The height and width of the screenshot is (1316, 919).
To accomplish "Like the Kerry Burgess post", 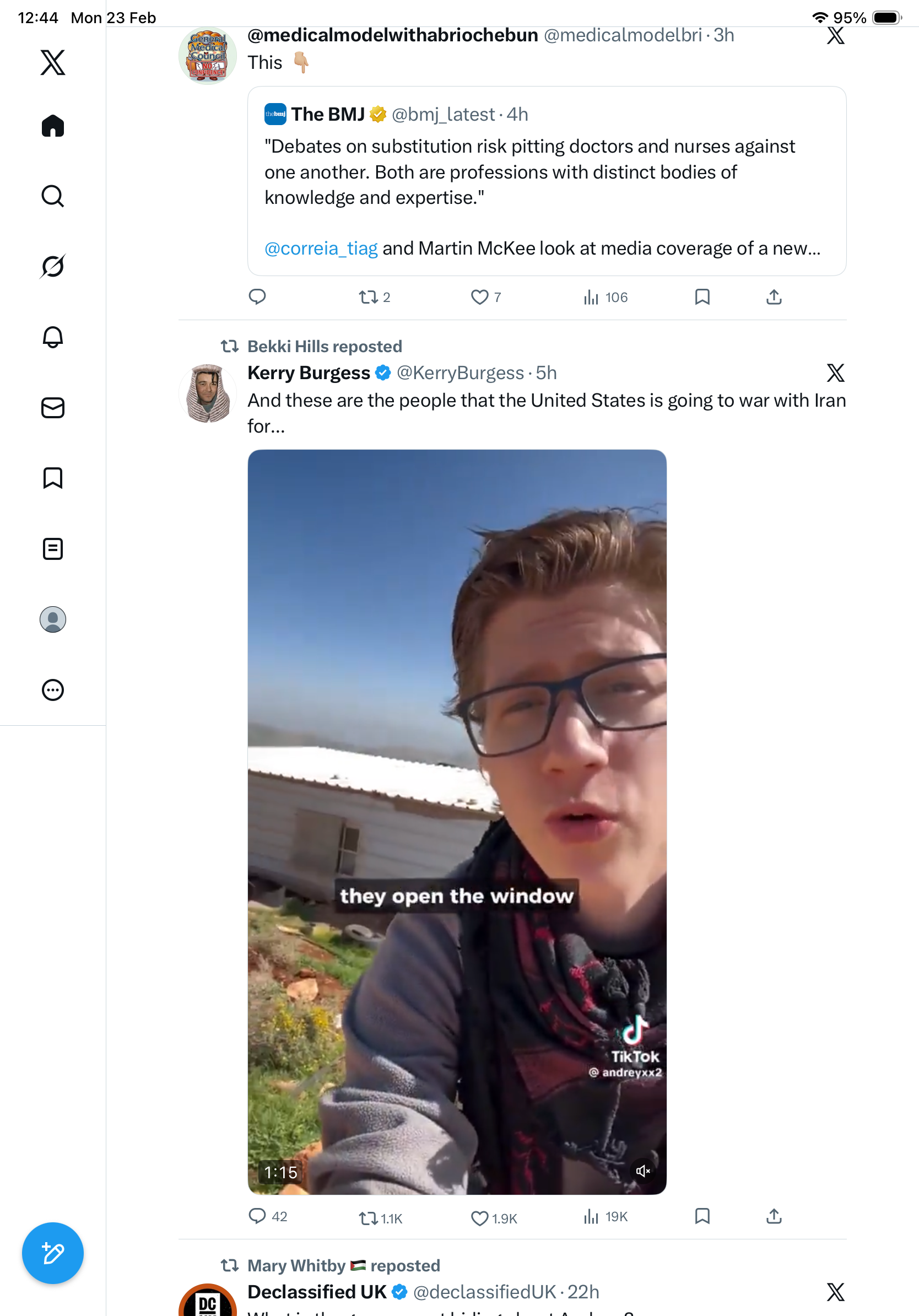I will click(479, 1218).
